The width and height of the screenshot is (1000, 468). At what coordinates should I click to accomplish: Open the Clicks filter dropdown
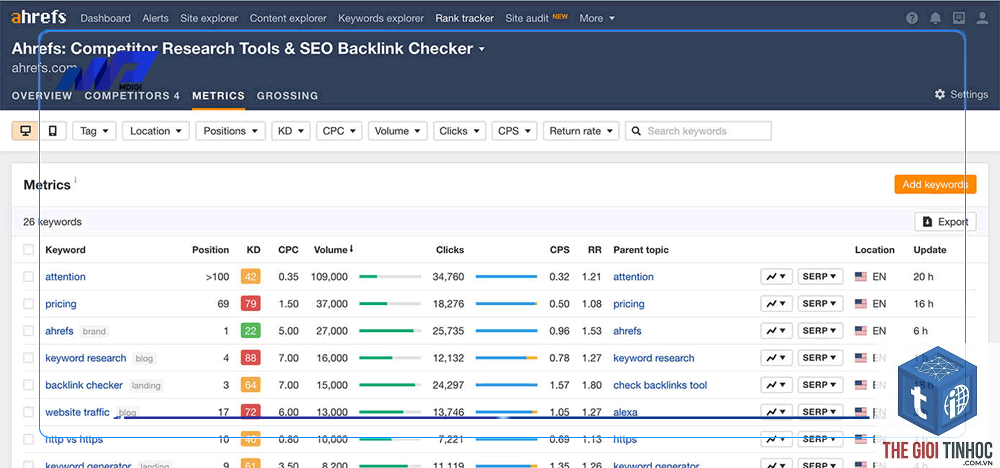click(459, 131)
